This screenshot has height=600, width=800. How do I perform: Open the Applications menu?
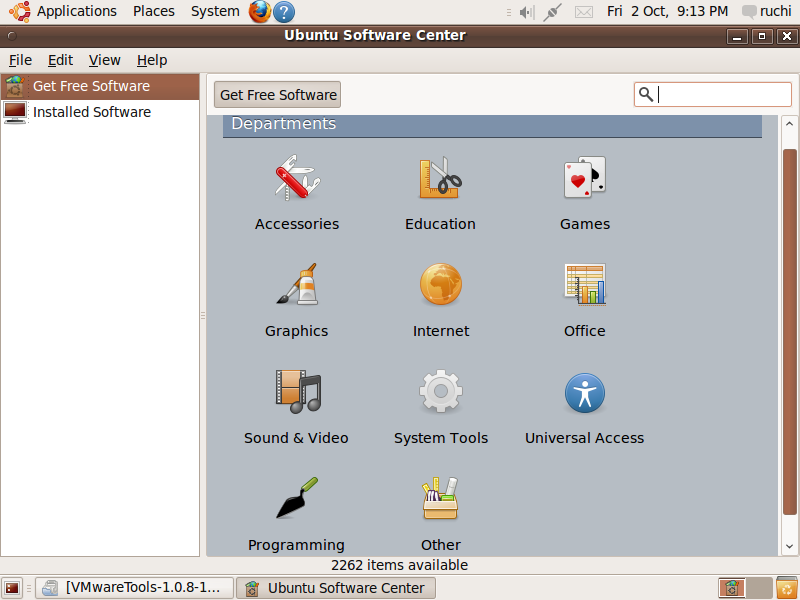coord(77,11)
